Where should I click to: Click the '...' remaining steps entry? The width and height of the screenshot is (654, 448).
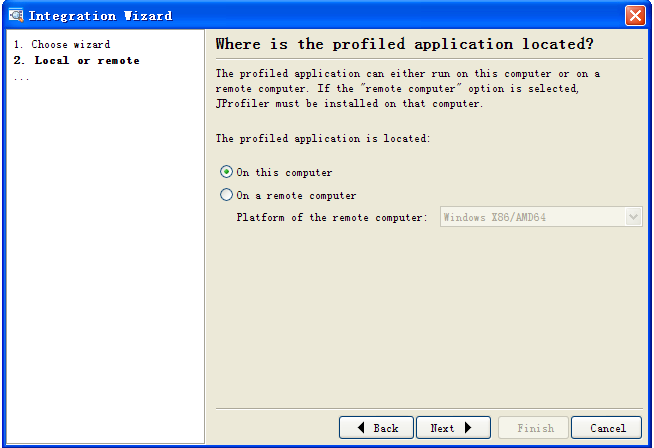[x=21, y=78]
